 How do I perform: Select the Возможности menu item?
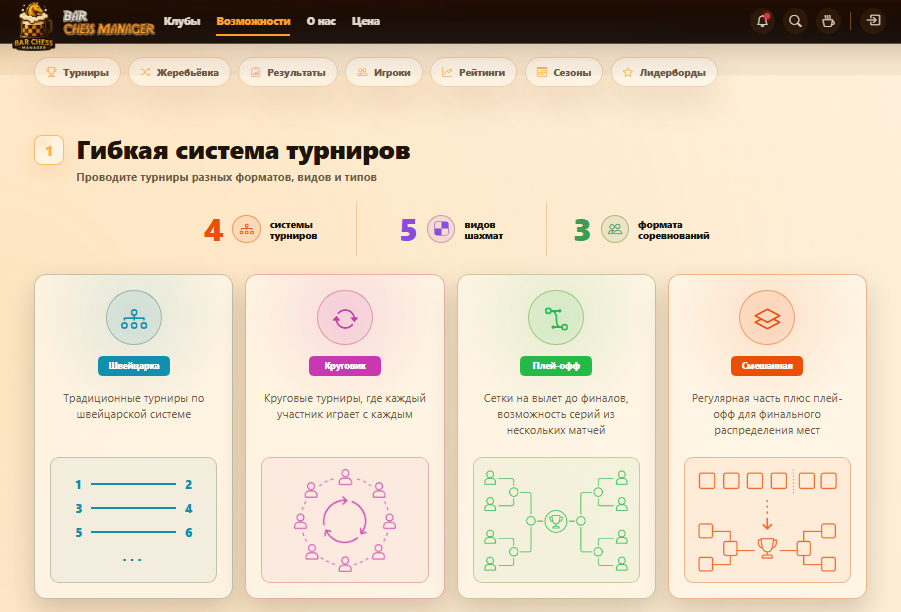[253, 21]
